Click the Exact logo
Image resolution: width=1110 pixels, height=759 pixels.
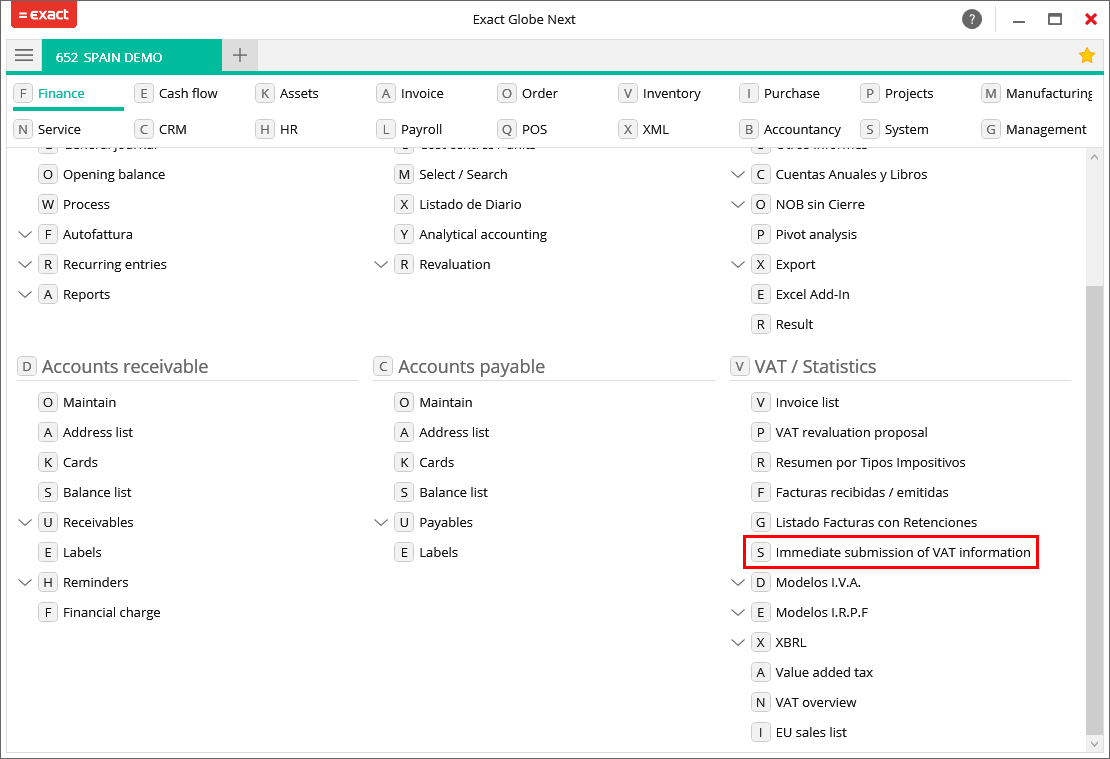(43, 16)
